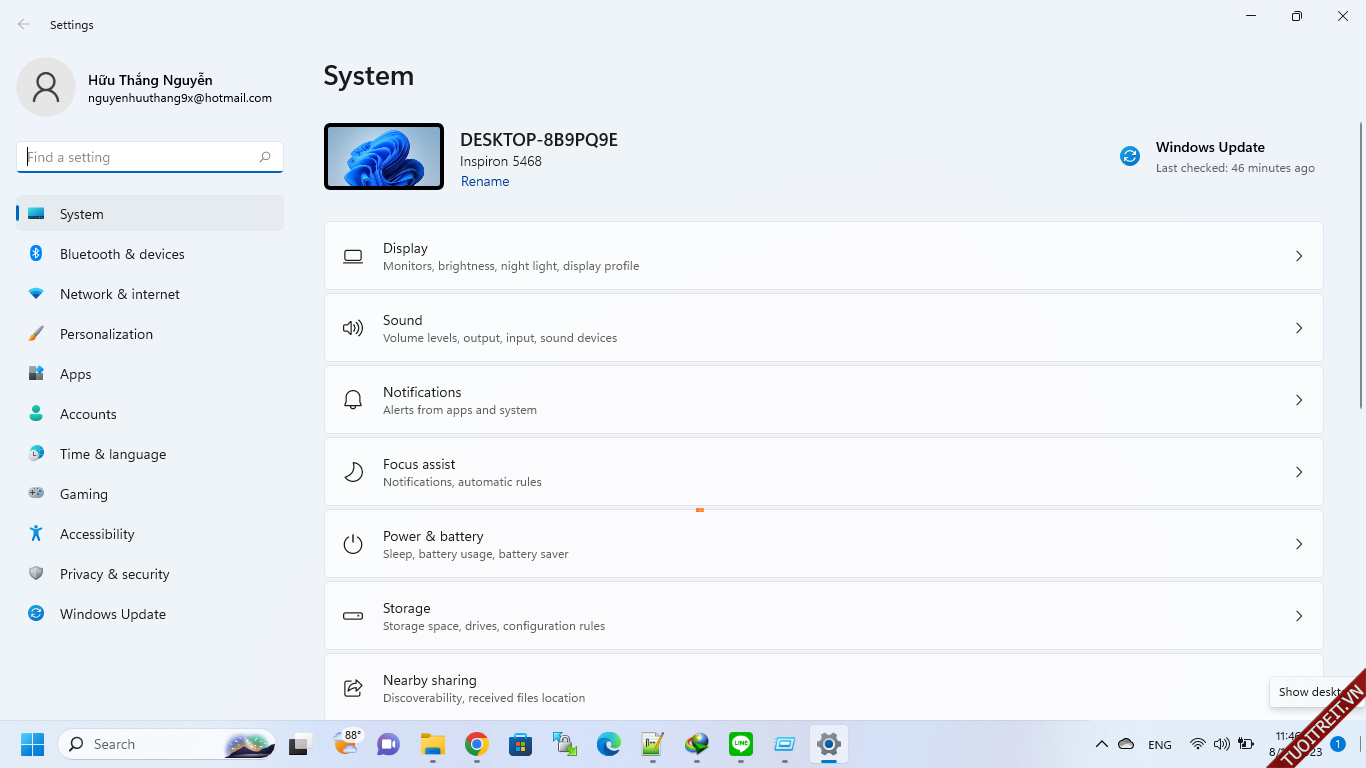Viewport: 1366px width, 768px height.
Task: Click the Focus assist moon icon
Action: point(353,472)
